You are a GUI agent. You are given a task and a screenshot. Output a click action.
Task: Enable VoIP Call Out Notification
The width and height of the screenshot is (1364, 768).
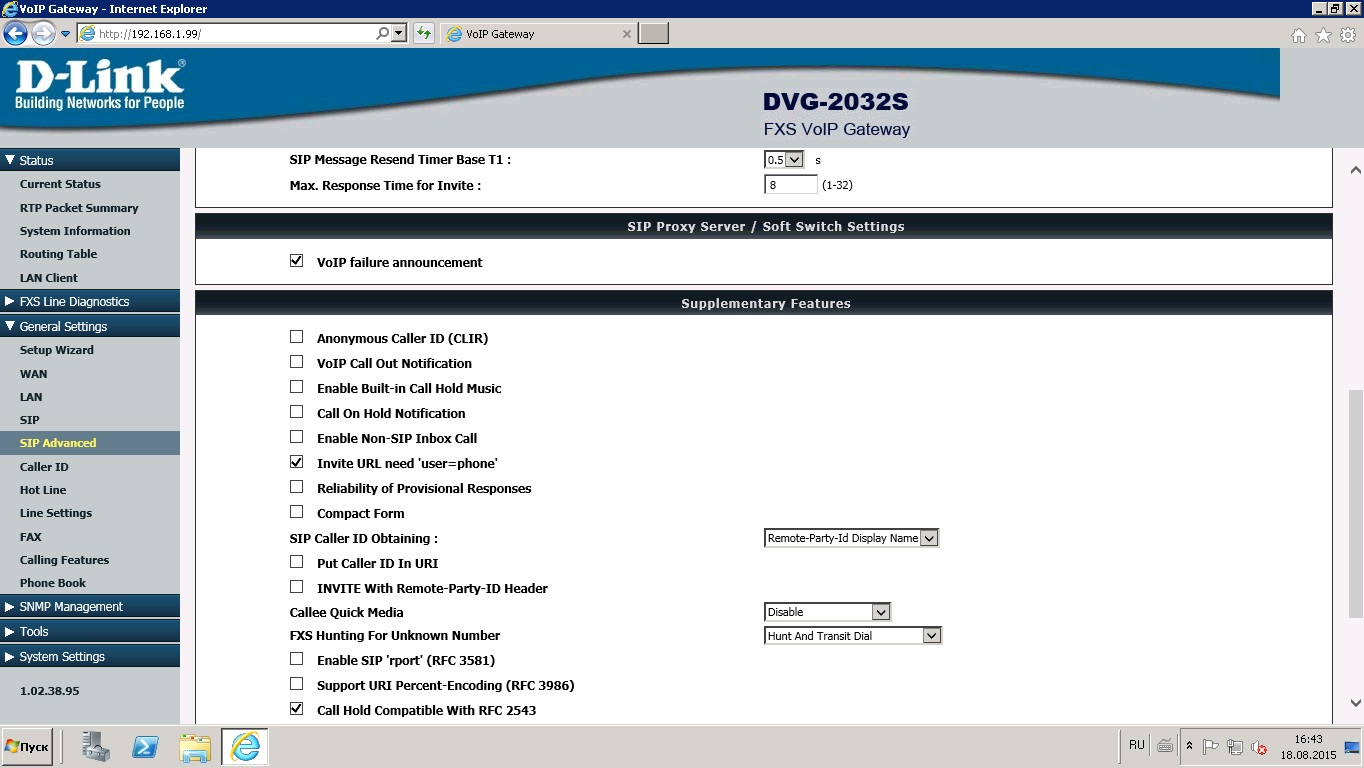tap(296, 362)
